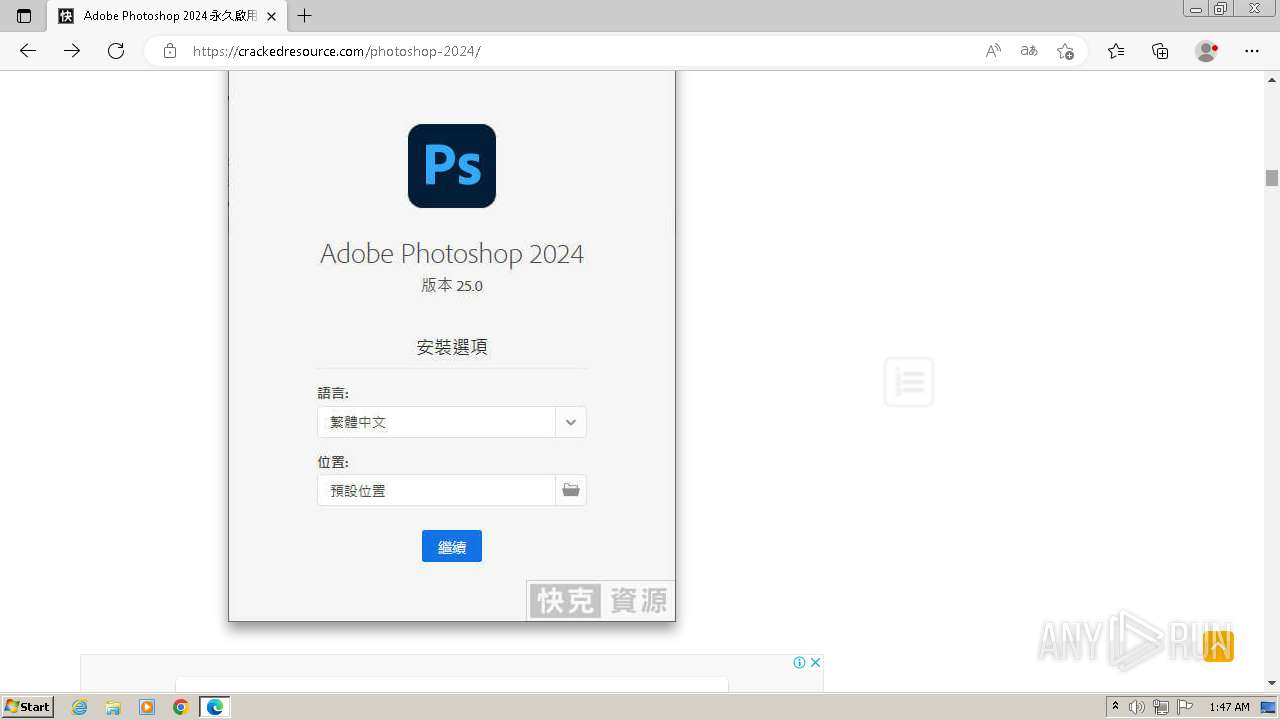
Task: Refresh the current page
Action: (116, 51)
